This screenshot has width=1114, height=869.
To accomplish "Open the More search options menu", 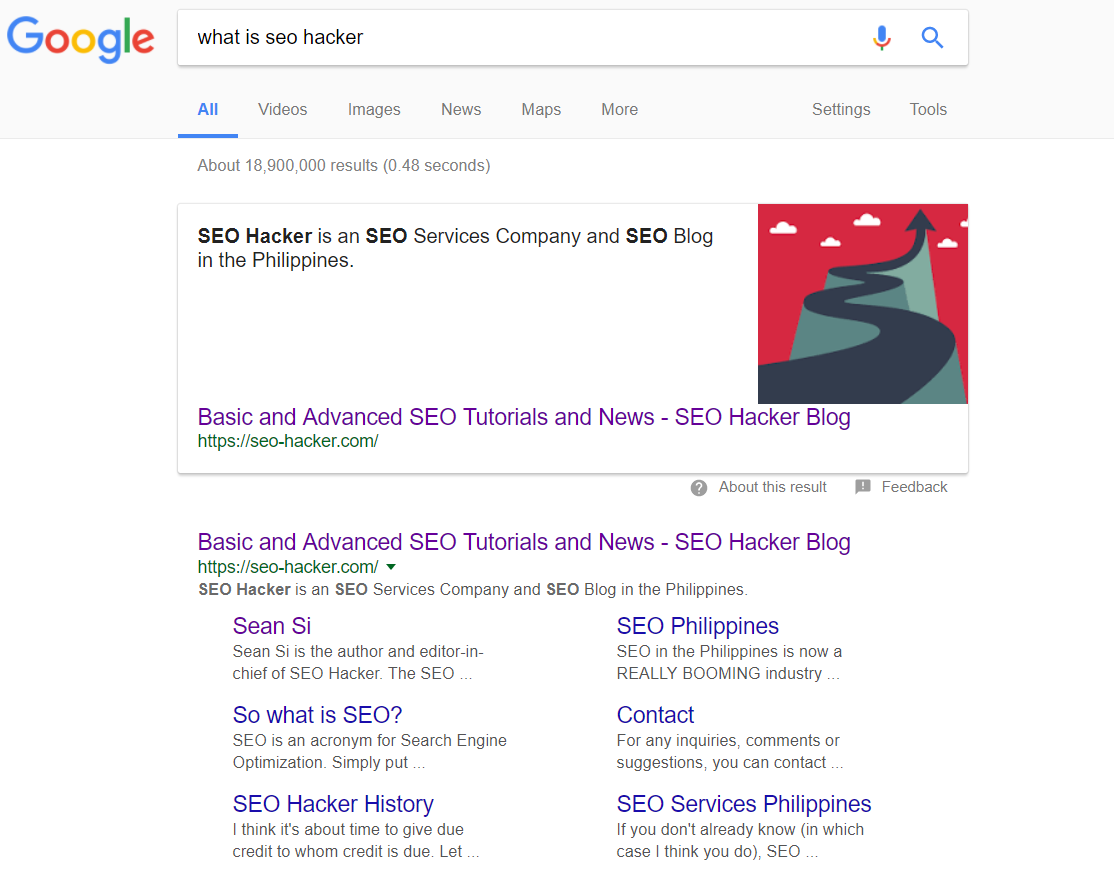I will (x=620, y=109).
